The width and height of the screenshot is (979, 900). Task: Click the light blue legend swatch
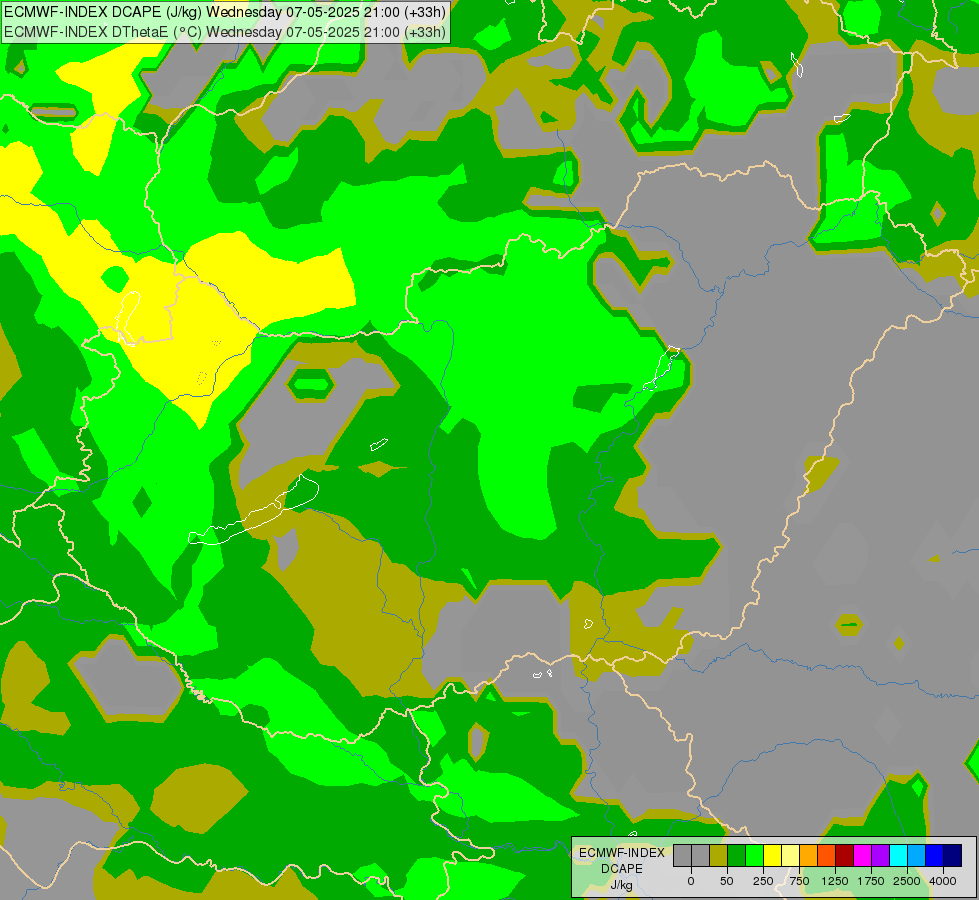pyautogui.click(x=917, y=856)
